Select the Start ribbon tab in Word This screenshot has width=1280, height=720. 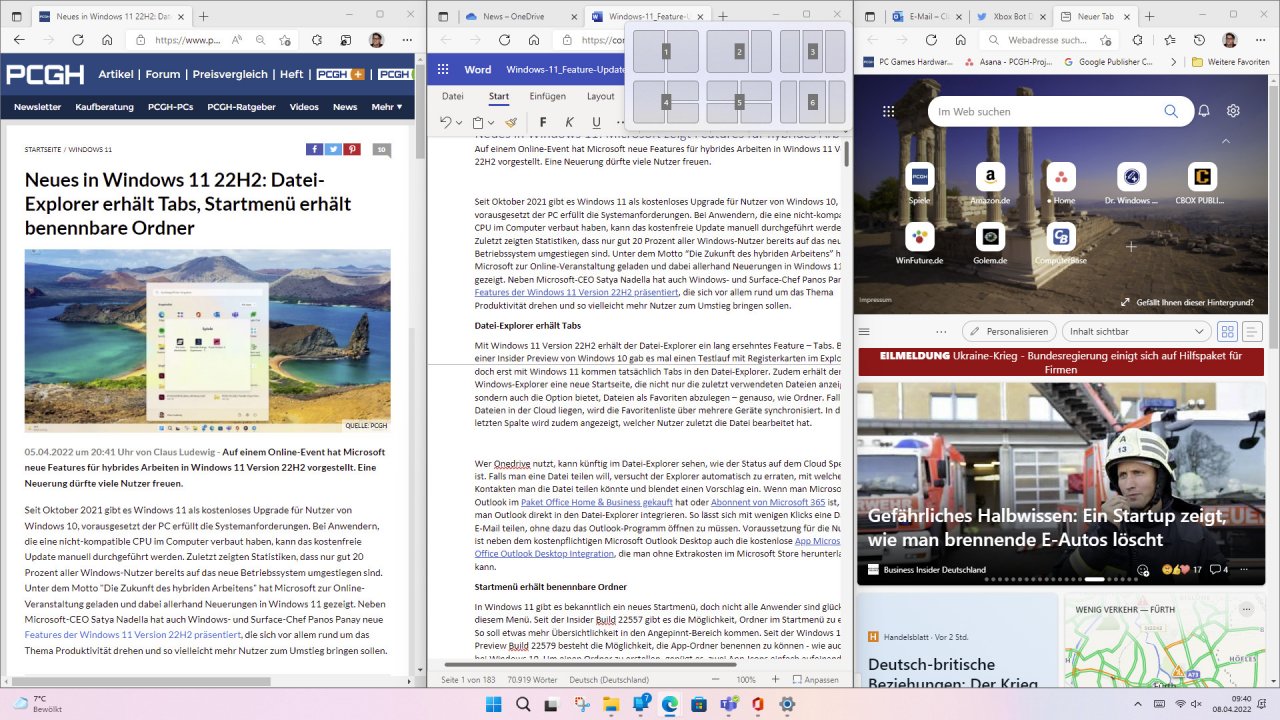[499, 97]
